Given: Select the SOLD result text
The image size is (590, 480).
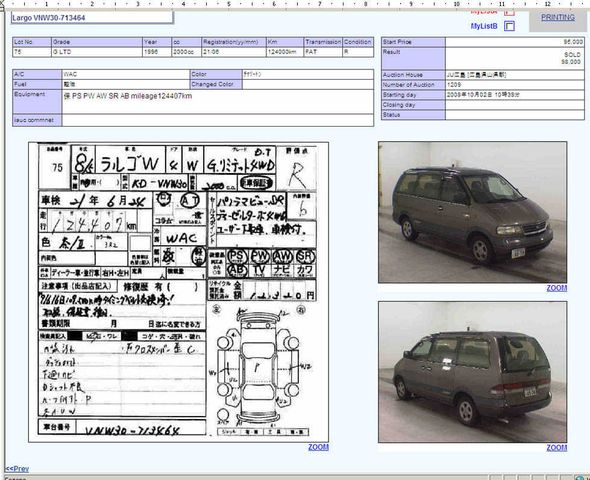Looking at the screenshot, I should point(572,55).
